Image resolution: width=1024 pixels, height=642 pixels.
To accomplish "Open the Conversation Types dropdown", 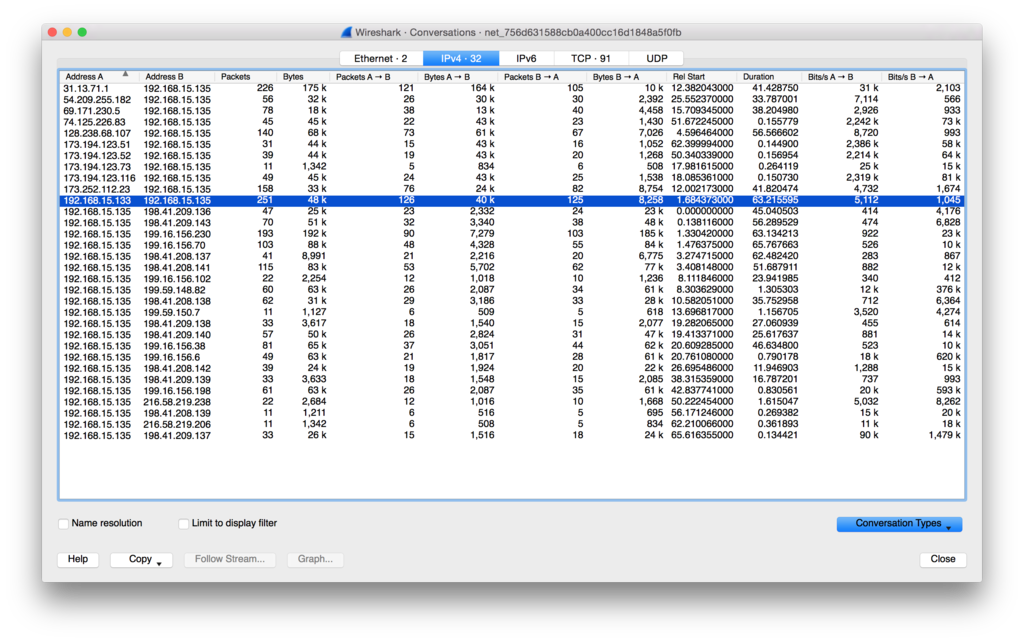I will (x=899, y=524).
